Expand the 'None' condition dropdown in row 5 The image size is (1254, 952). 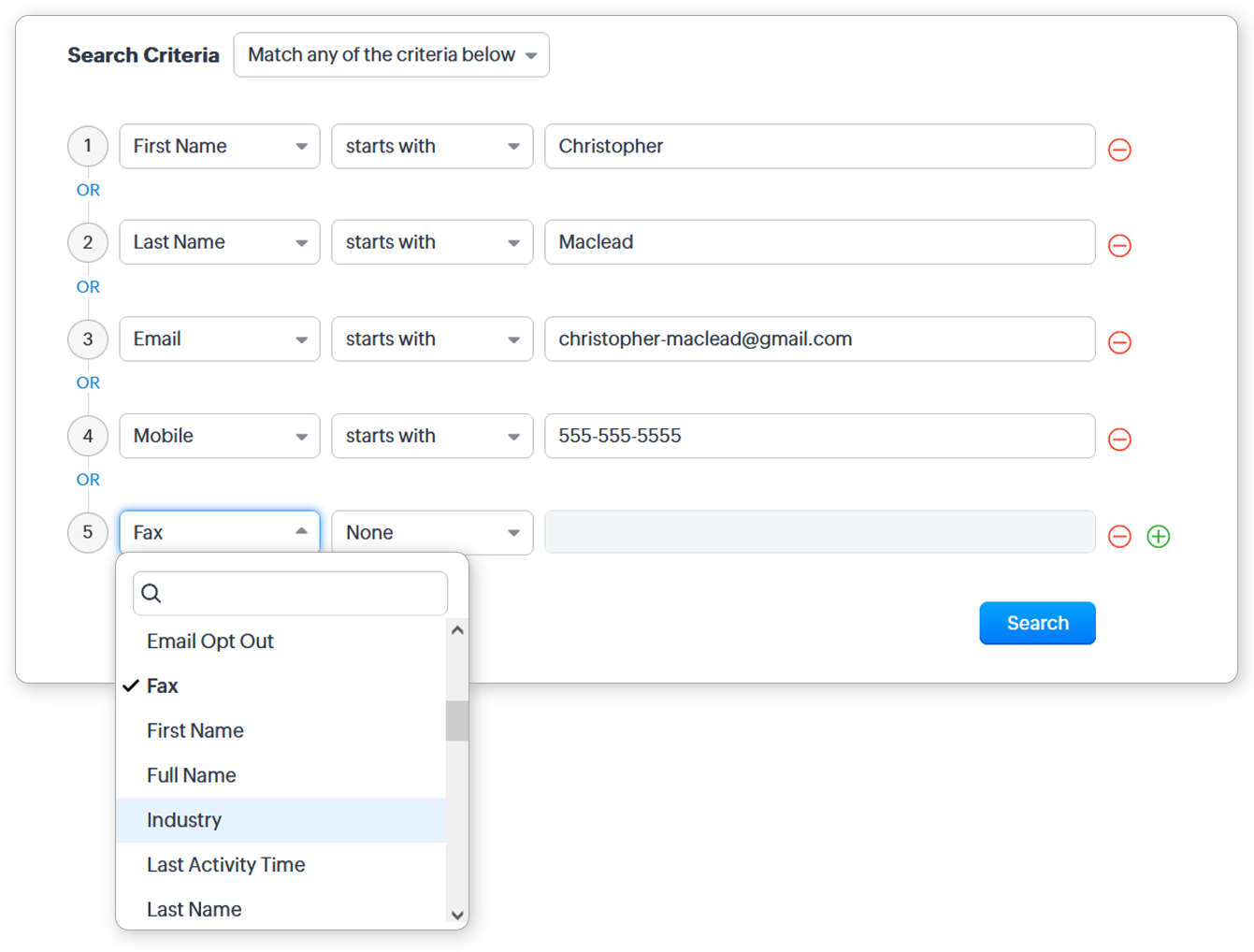click(x=432, y=533)
